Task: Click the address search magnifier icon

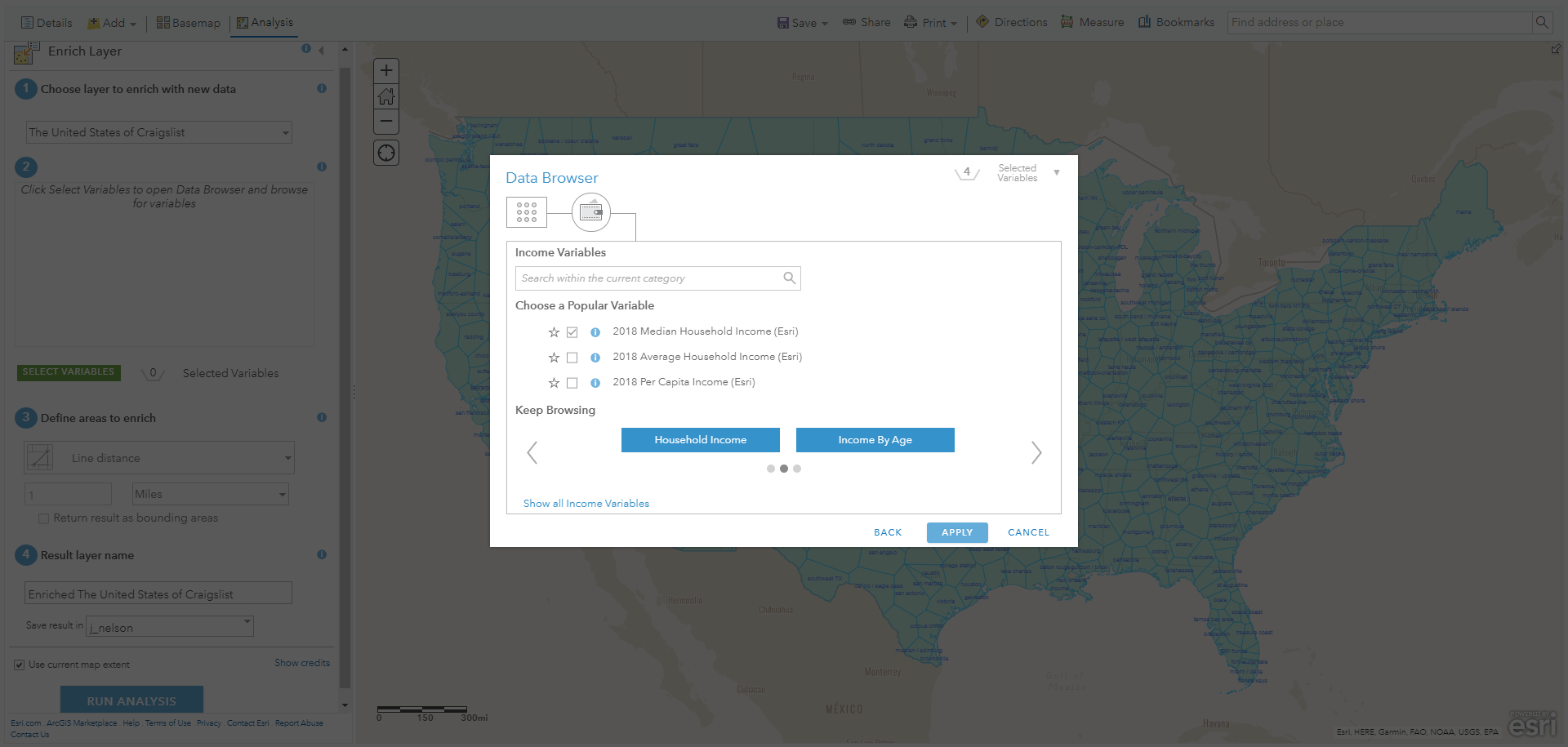Action: [x=1542, y=23]
